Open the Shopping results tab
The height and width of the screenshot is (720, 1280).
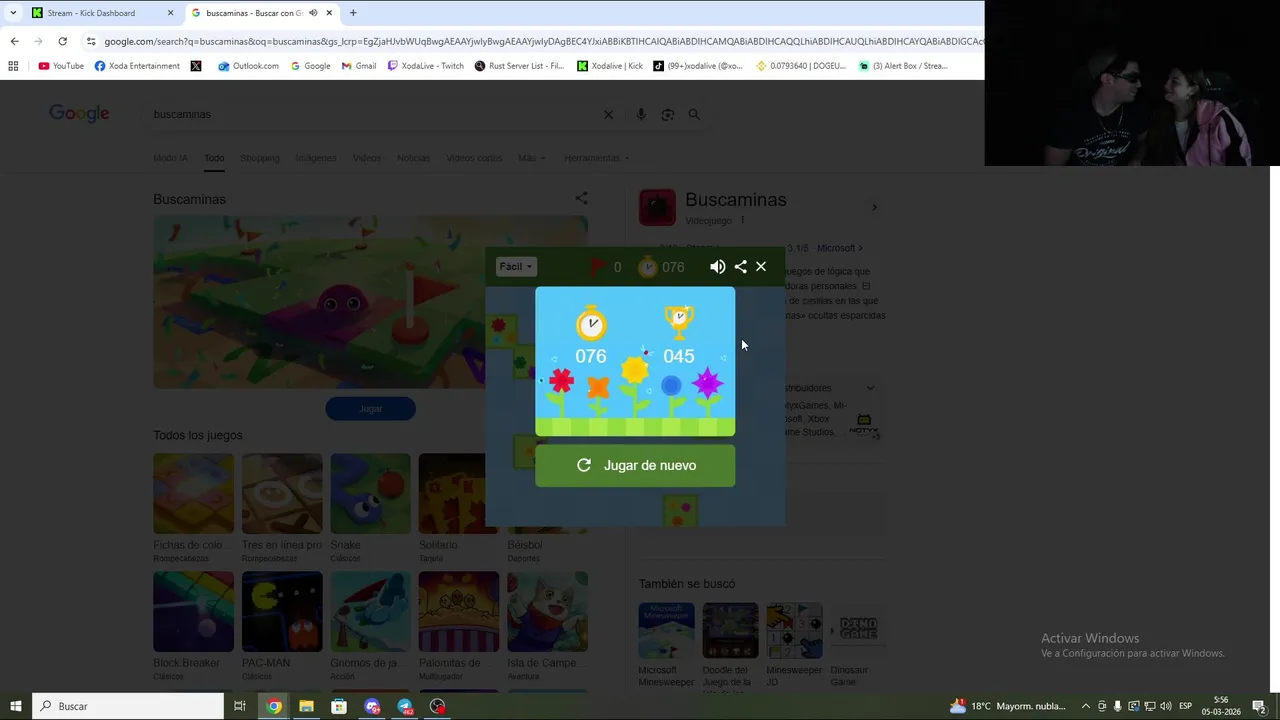pos(260,158)
